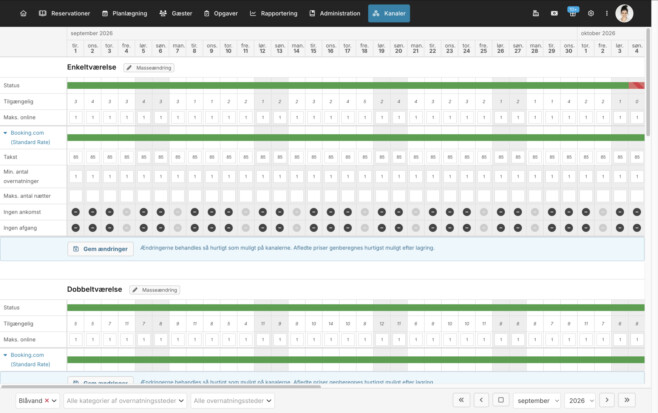Toggle Ingen ankomst for Saturday September 5
The width and height of the screenshot is (658, 413).
[x=144, y=212]
